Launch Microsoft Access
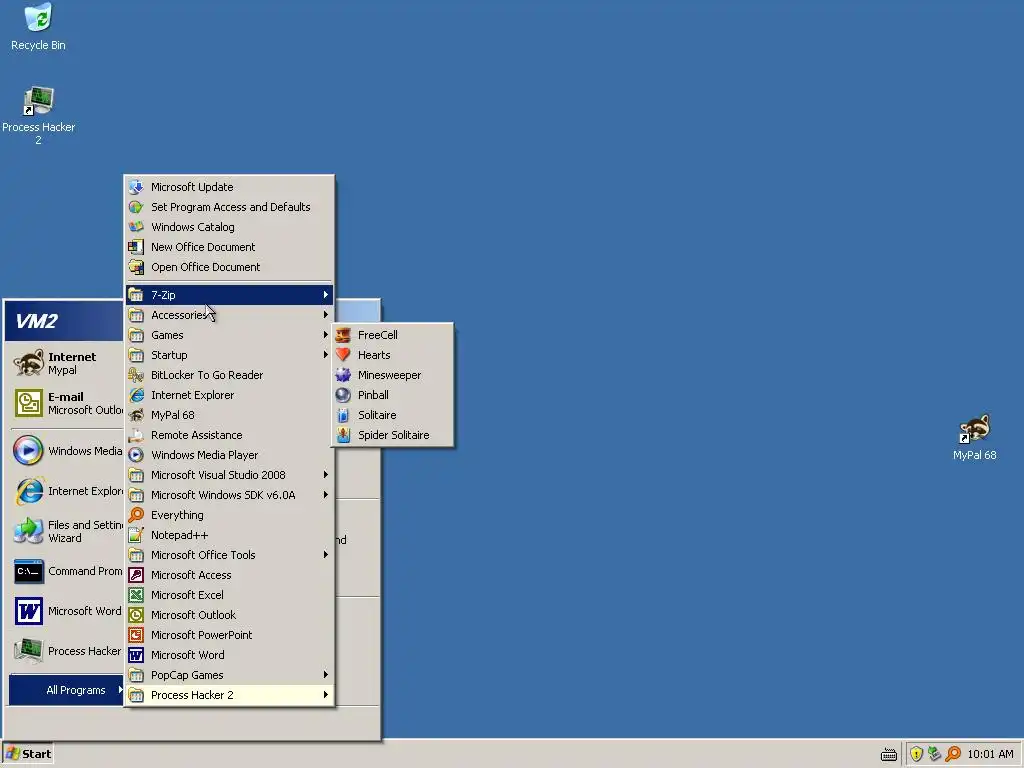Screen dimensions: 1024x768 [229, 575]
